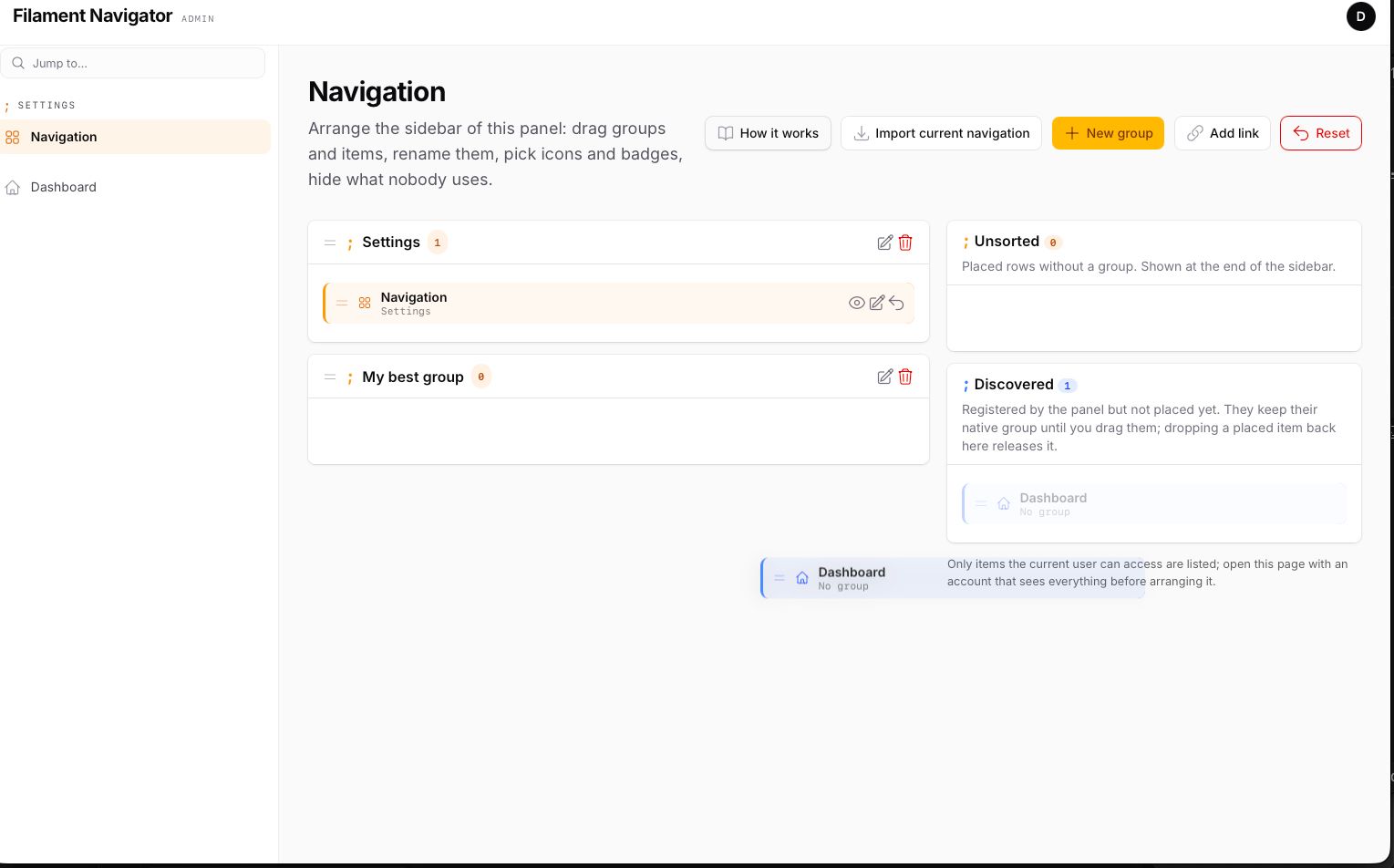Grab the My best group drag handle

tap(330, 377)
